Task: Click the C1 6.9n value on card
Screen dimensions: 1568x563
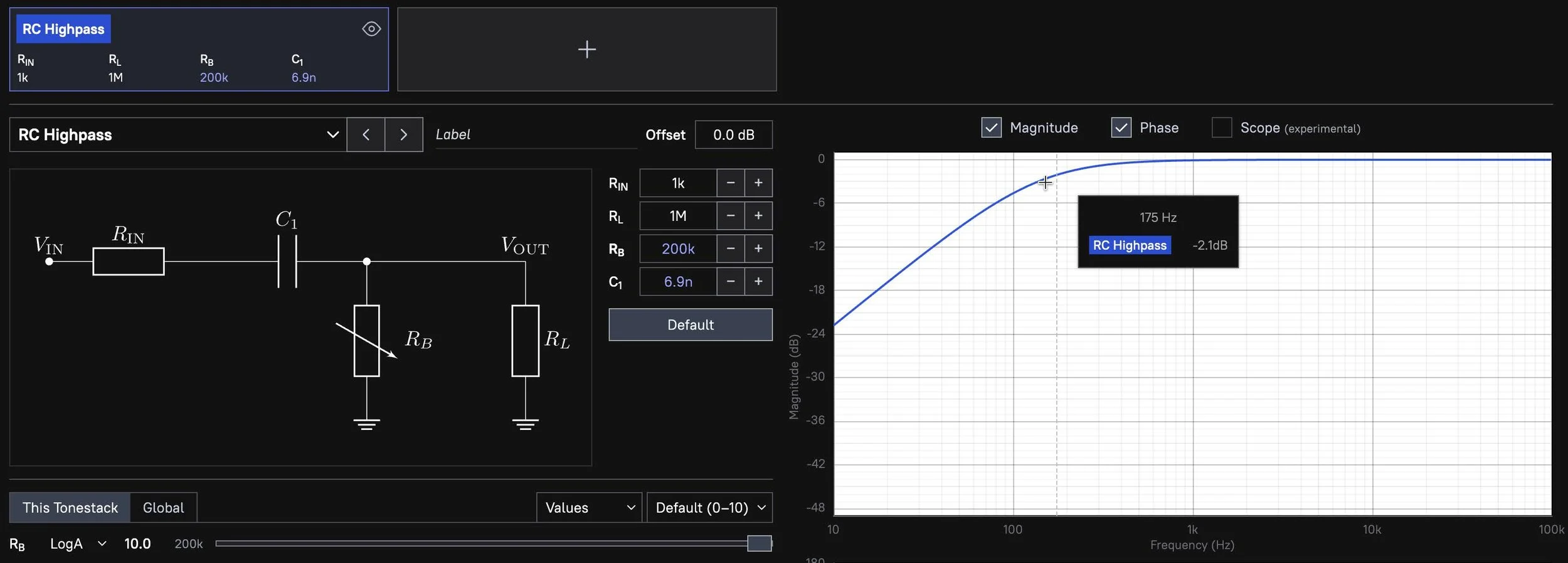Action: (304, 77)
